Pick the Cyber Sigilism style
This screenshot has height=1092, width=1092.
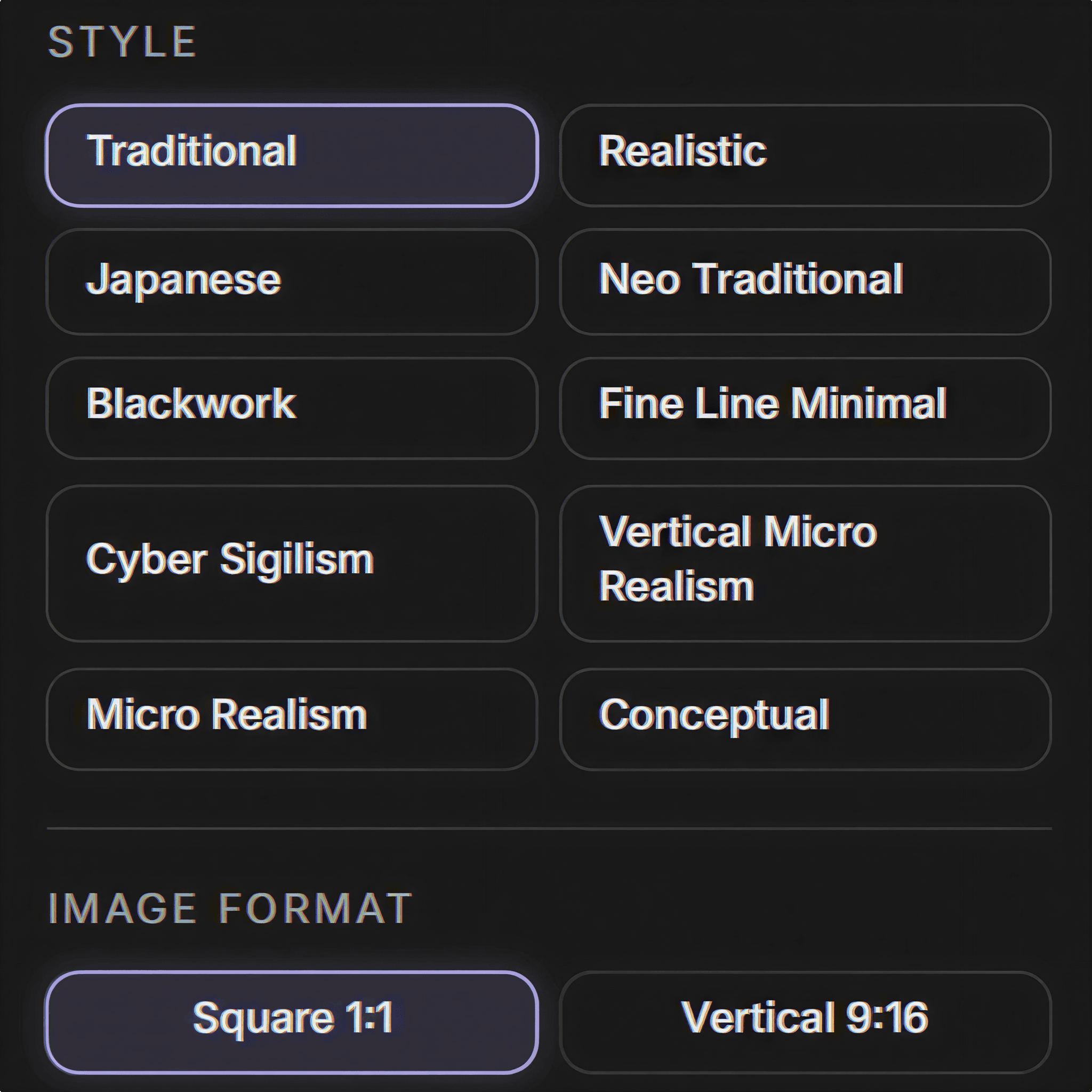[291, 563]
